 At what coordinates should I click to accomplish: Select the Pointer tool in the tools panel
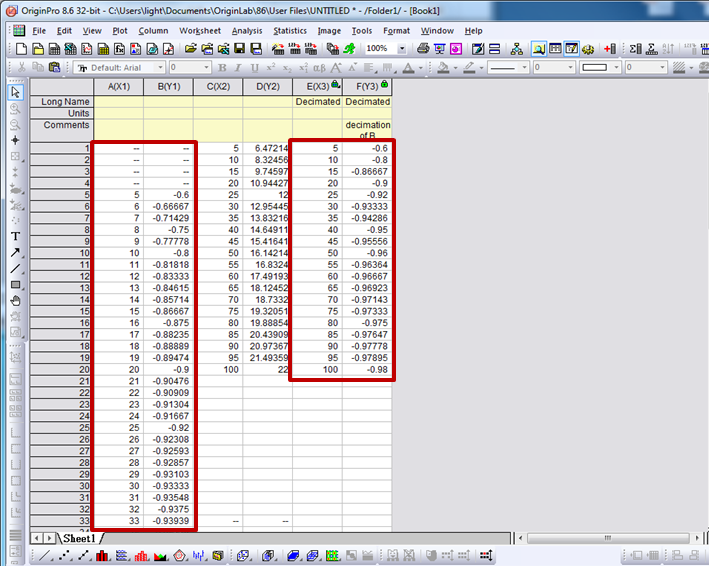(x=15, y=92)
